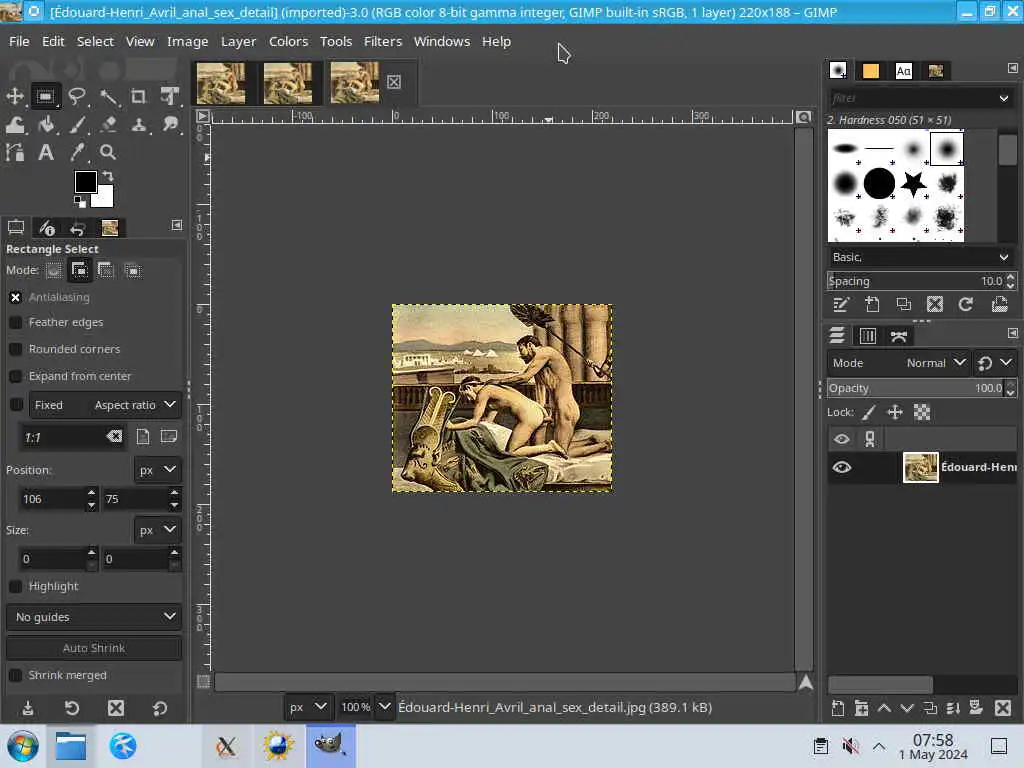This screenshot has height=768, width=1024.
Task: Open the Windows Start button
Action: [23, 746]
